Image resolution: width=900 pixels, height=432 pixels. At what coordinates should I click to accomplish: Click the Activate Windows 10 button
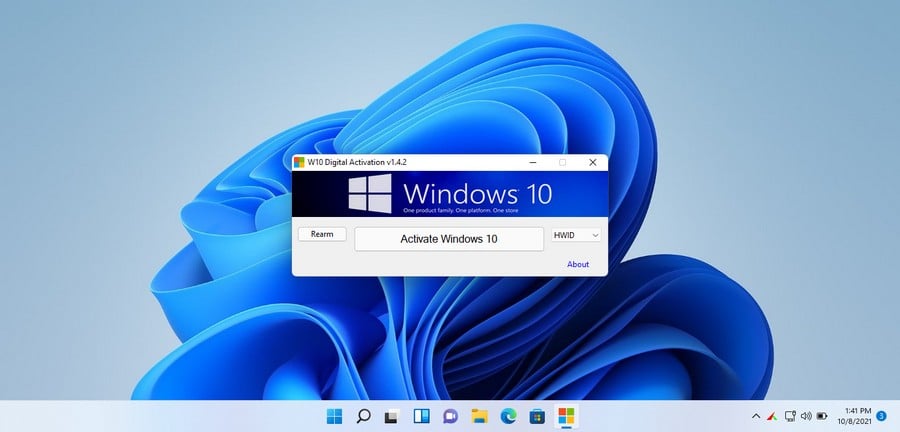(449, 239)
